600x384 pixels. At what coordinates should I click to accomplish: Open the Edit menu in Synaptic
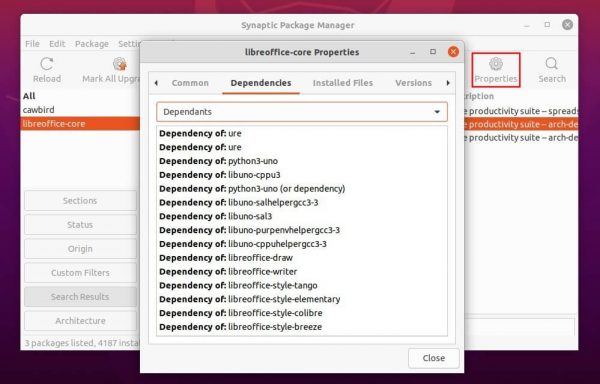[57, 44]
